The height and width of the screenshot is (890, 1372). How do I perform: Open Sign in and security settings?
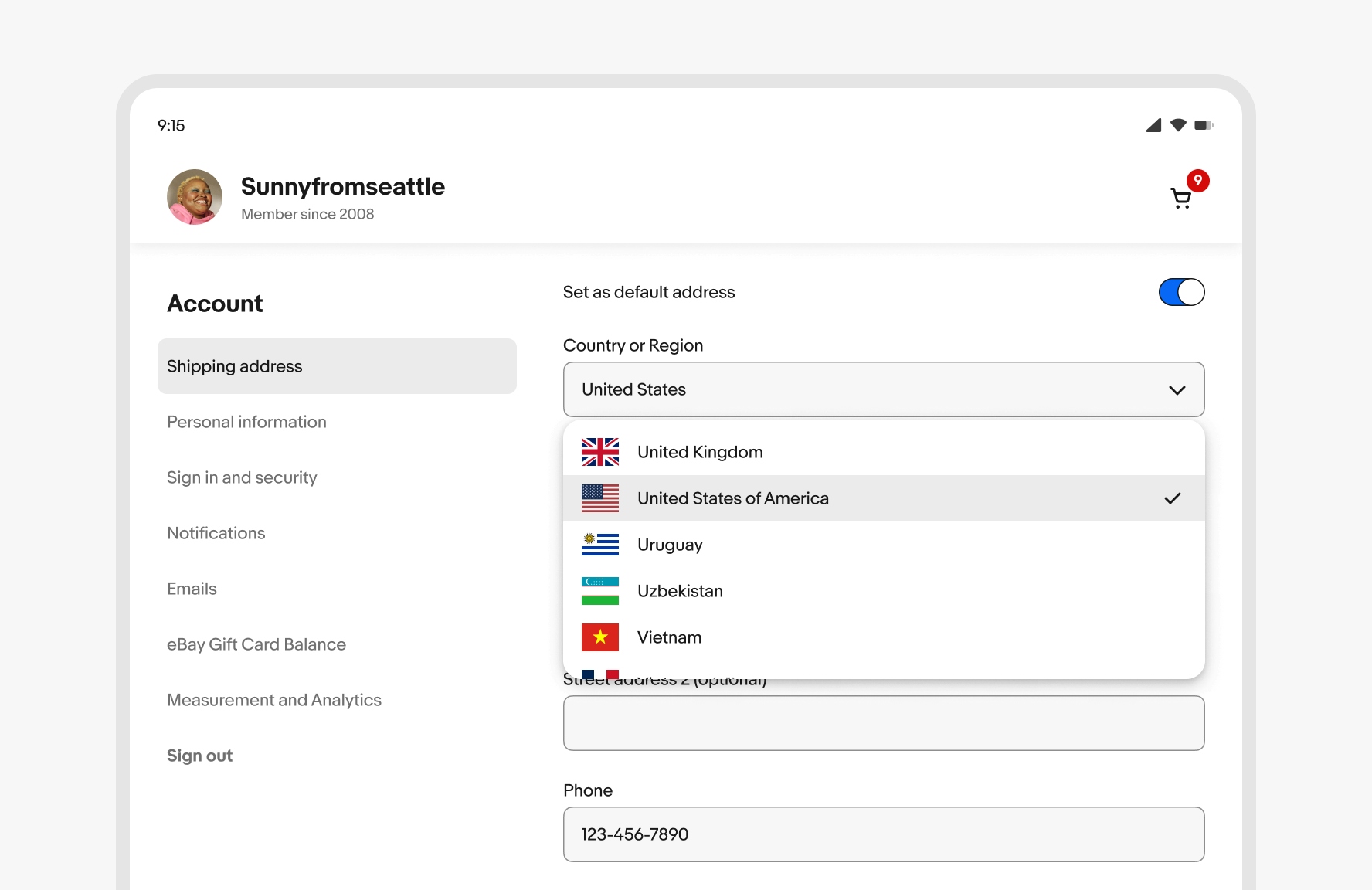(242, 477)
